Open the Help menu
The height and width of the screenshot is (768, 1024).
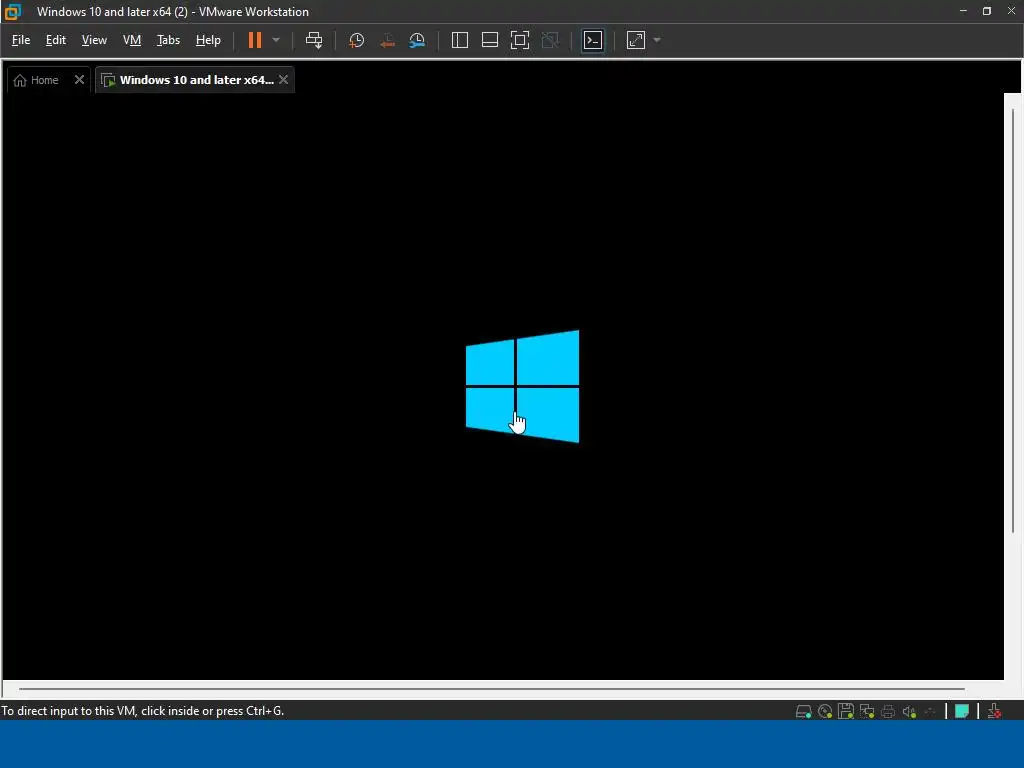click(x=208, y=40)
